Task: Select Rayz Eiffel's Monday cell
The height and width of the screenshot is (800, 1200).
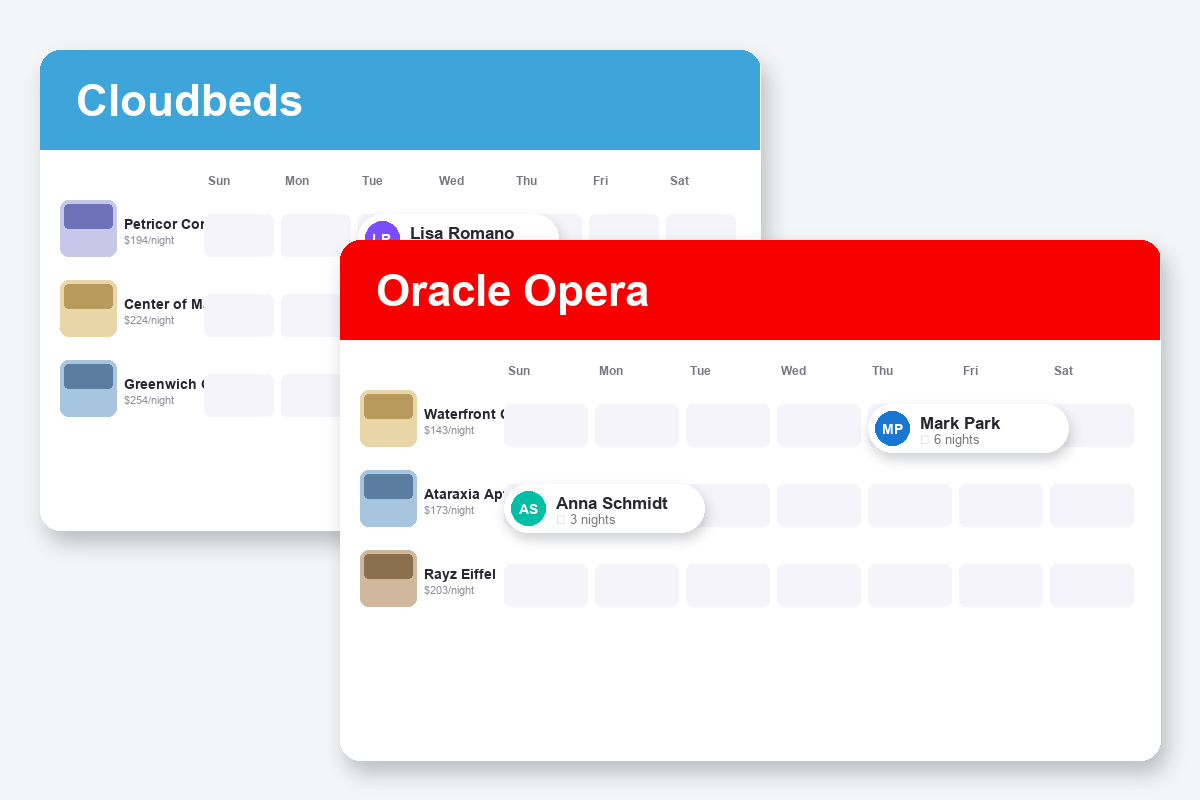Action: [637, 585]
